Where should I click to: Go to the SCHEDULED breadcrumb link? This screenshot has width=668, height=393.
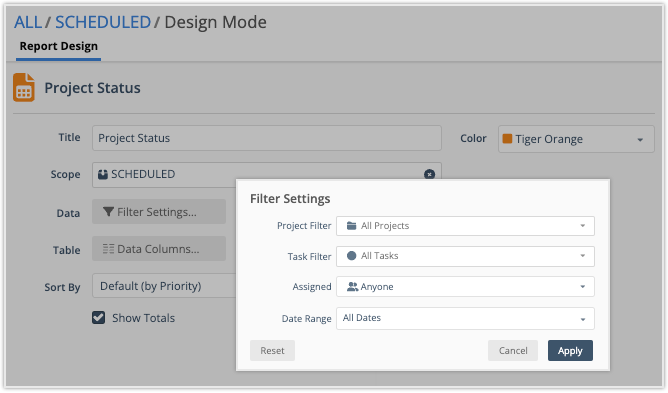tap(103, 22)
